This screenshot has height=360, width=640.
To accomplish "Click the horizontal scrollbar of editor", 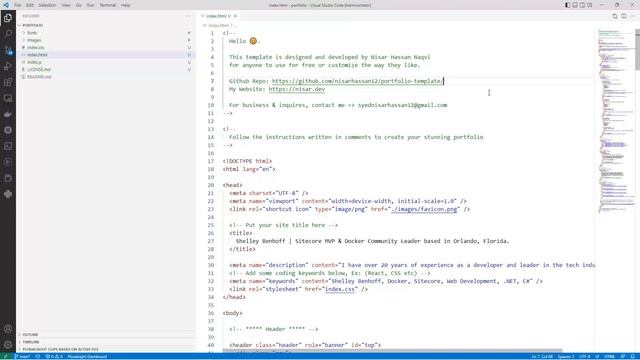I will (x=392, y=351).
